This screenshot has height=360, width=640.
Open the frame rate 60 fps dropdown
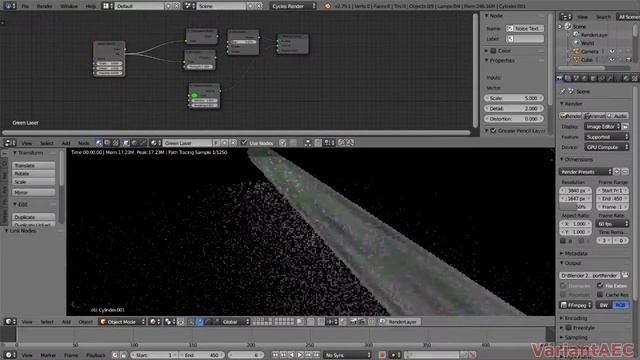tap(612, 224)
